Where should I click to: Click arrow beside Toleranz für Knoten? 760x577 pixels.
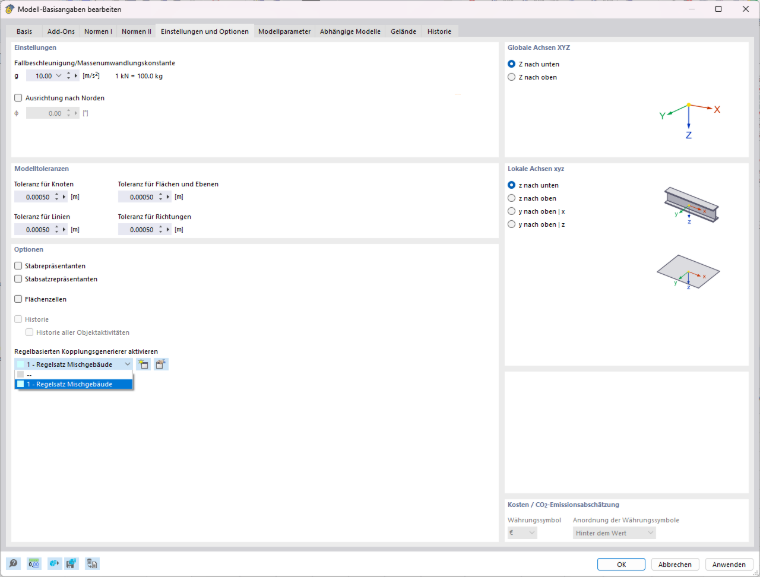pyautogui.click(x=64, y=197)
